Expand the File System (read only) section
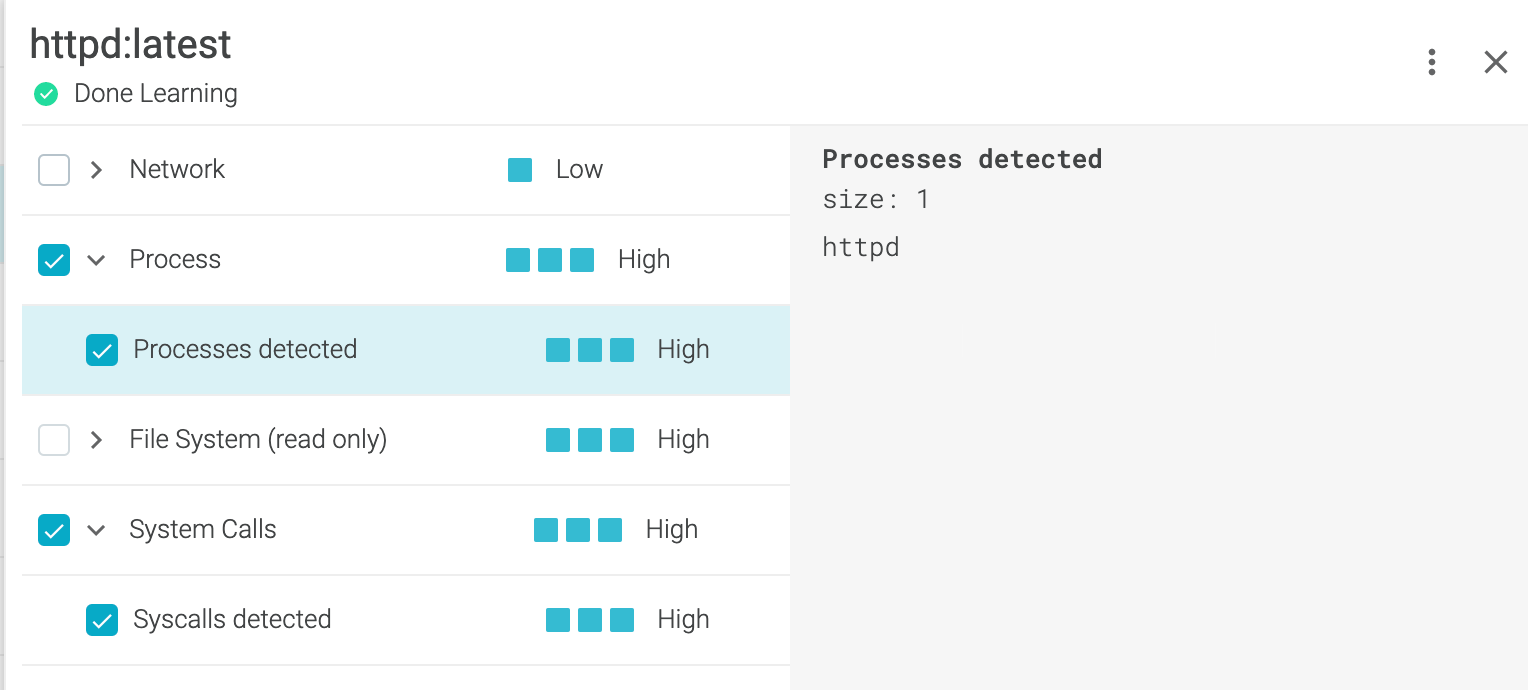Image resolution: width=1536 pixels, height=690 pixels. point(96,440)
